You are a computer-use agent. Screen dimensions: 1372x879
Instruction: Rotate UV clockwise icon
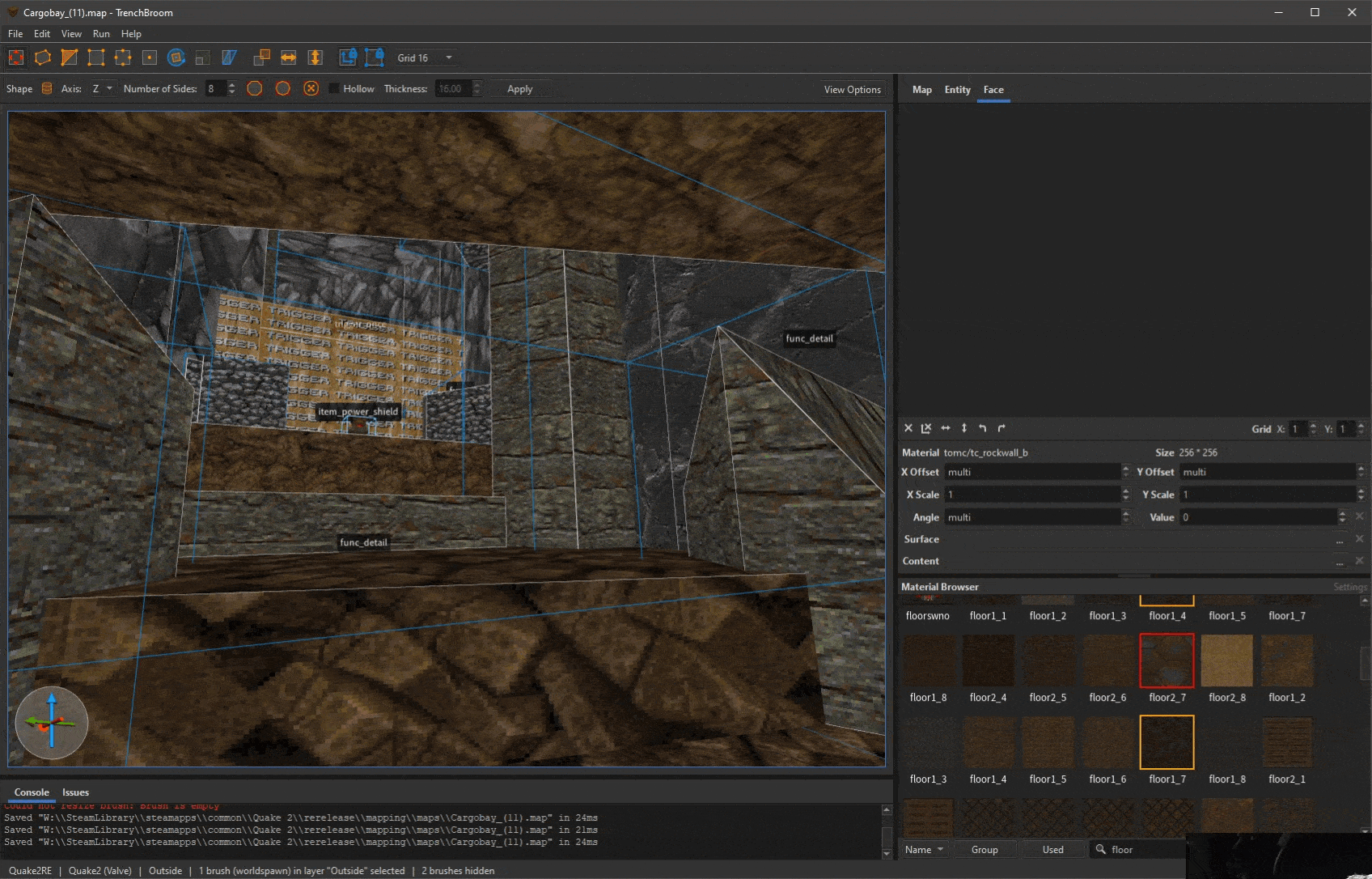click(1001, 428)
